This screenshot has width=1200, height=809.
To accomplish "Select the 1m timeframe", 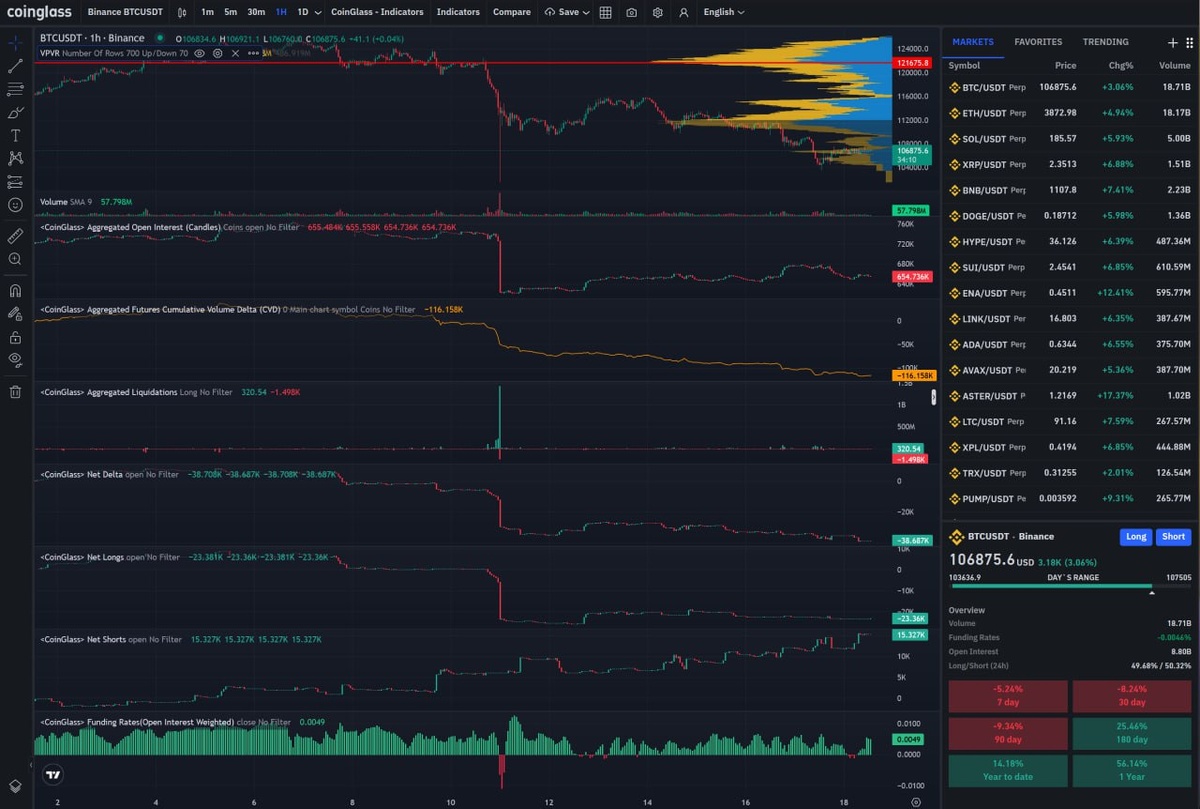I will (206, 12).
